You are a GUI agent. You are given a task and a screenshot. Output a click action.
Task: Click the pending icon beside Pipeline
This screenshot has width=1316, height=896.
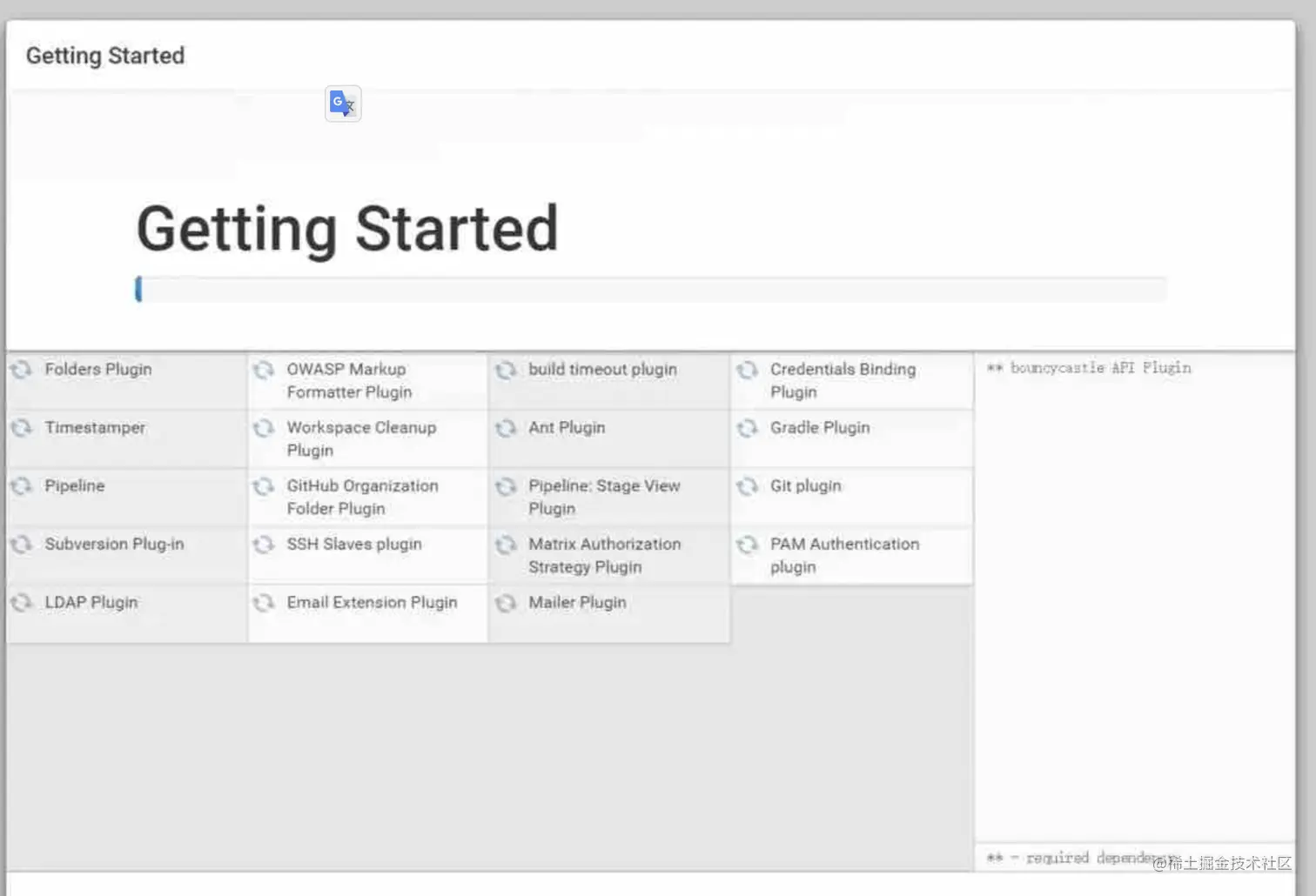point(22,486)
